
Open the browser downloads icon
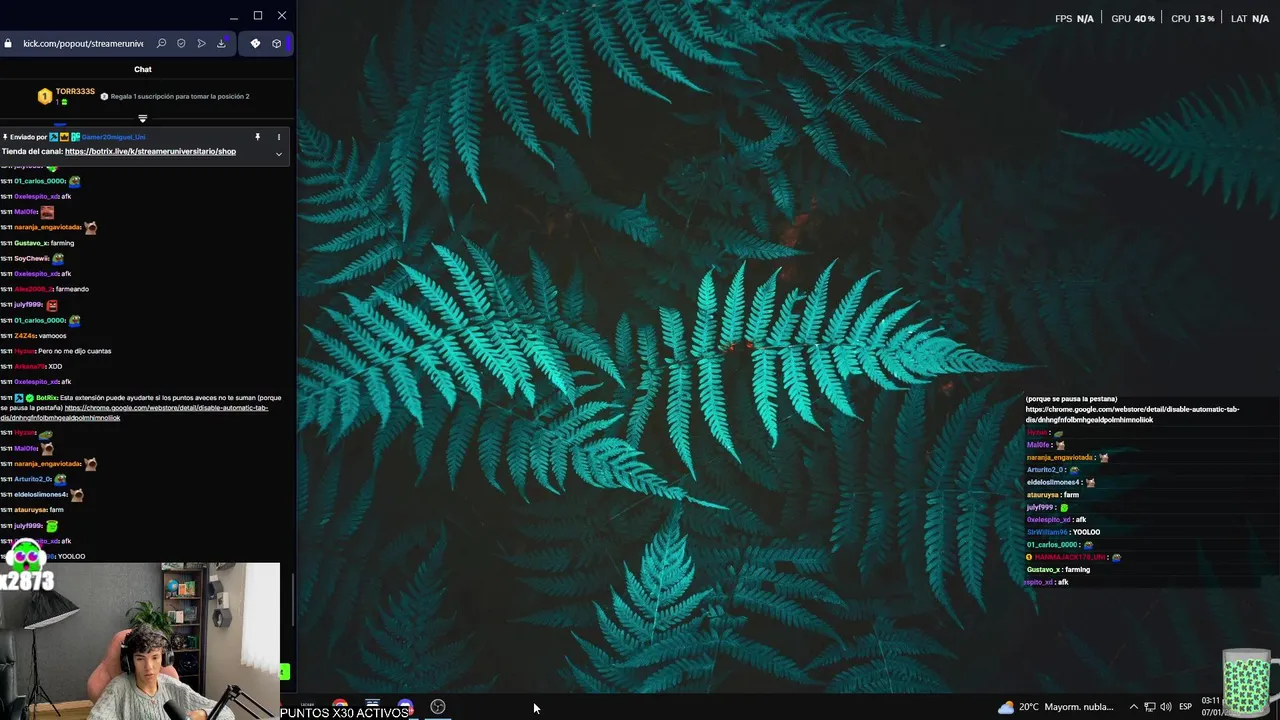pyautogui.click(x=221, y=44)
